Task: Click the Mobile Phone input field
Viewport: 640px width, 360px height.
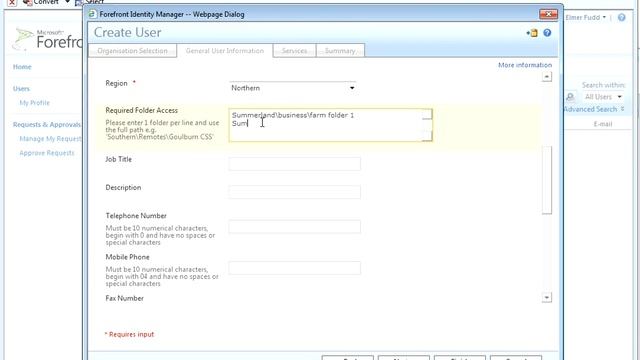Action: [x=294, y=268]
